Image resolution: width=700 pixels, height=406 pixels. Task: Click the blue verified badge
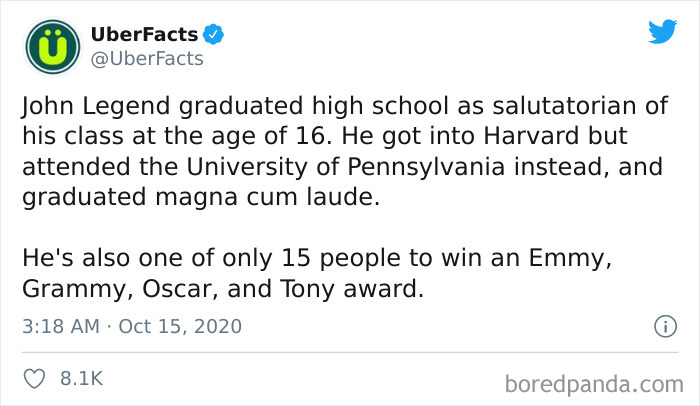click(214, 35)
